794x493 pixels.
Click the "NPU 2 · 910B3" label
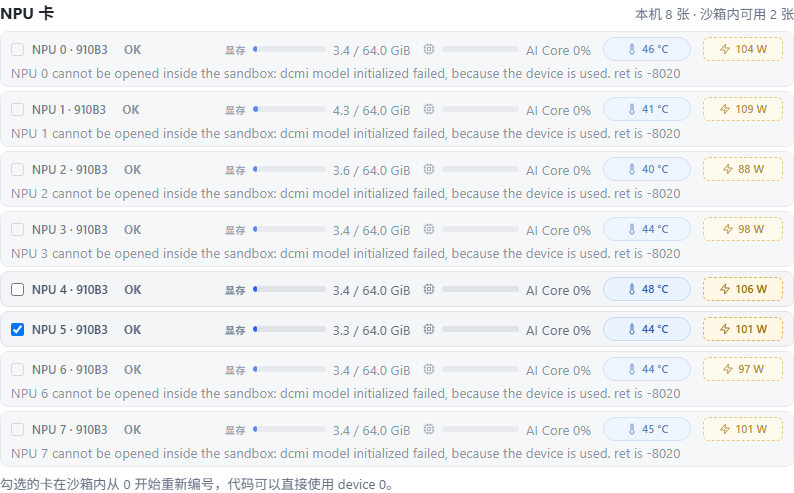point(70,170)
